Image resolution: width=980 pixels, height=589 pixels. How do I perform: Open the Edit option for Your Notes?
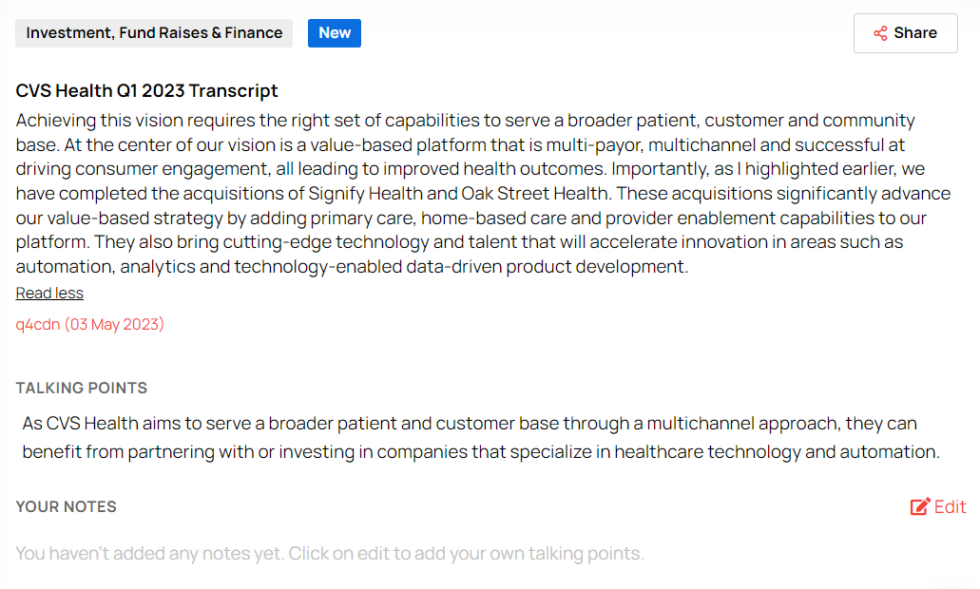click(937, 506)
